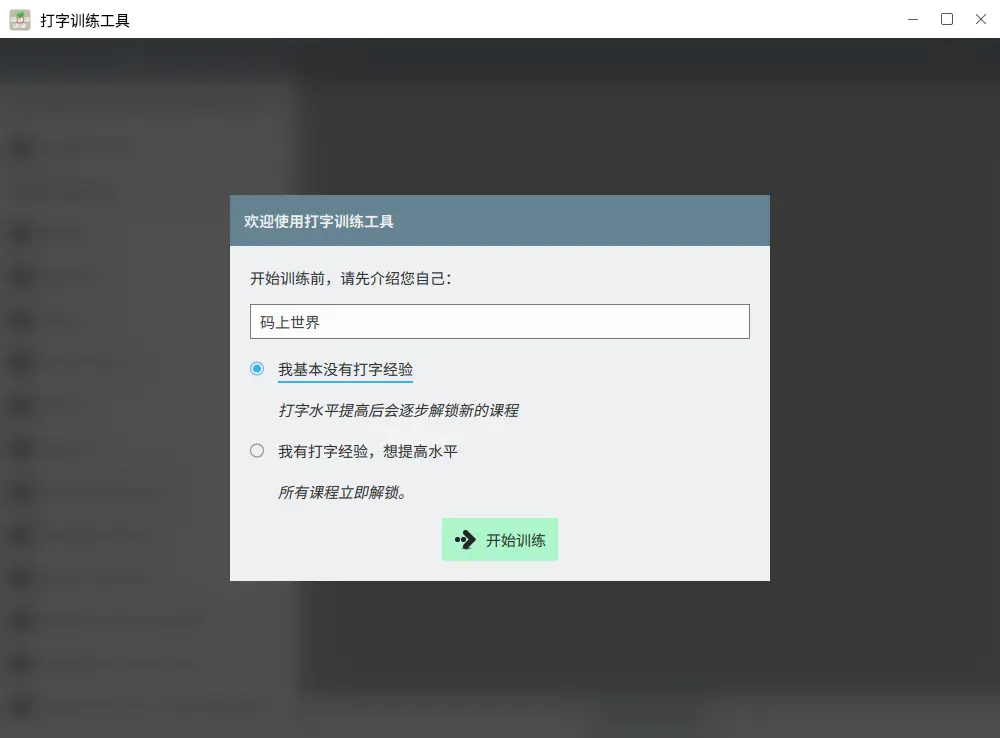The width and height of the screenshot is (1000, 738).
Task: Click the prompt text 开始训练前,请先介绍您自己:
Action: point(351,278)
